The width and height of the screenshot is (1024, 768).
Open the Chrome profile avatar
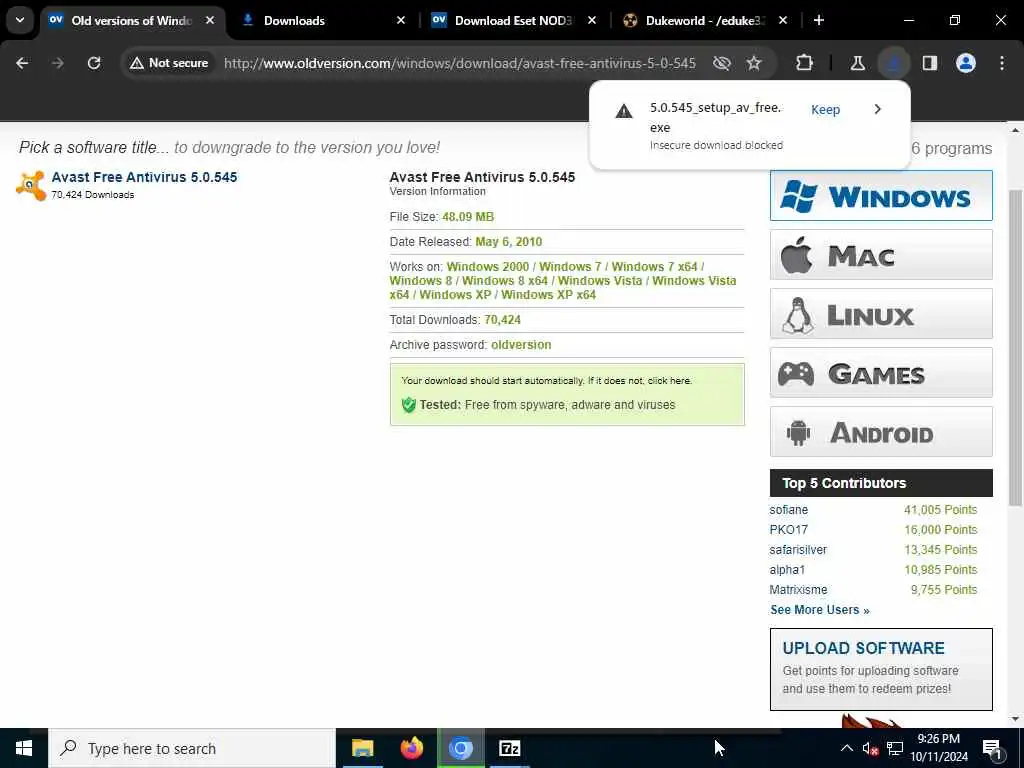click(966, 63)
